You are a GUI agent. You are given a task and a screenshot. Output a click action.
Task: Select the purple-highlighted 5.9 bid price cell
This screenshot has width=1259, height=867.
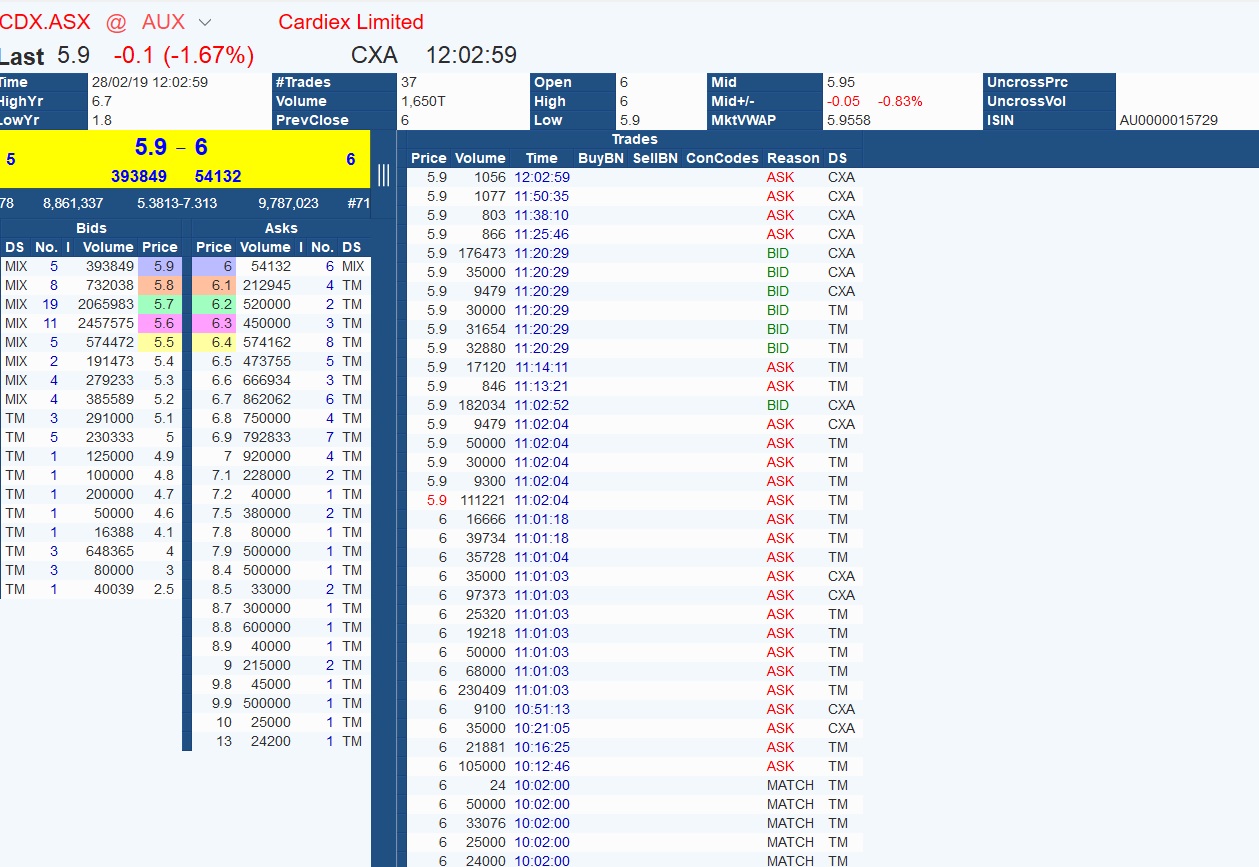(x=160, y=267)
